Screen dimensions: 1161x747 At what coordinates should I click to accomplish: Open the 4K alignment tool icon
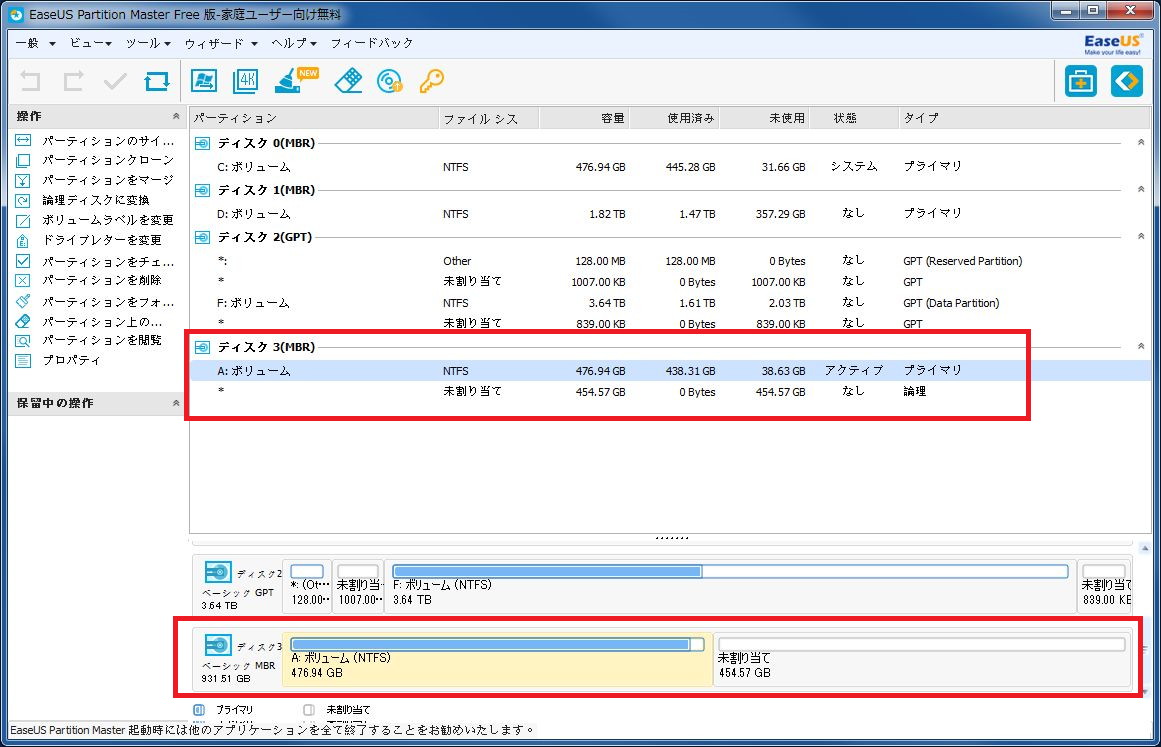[x=245, y=81]
